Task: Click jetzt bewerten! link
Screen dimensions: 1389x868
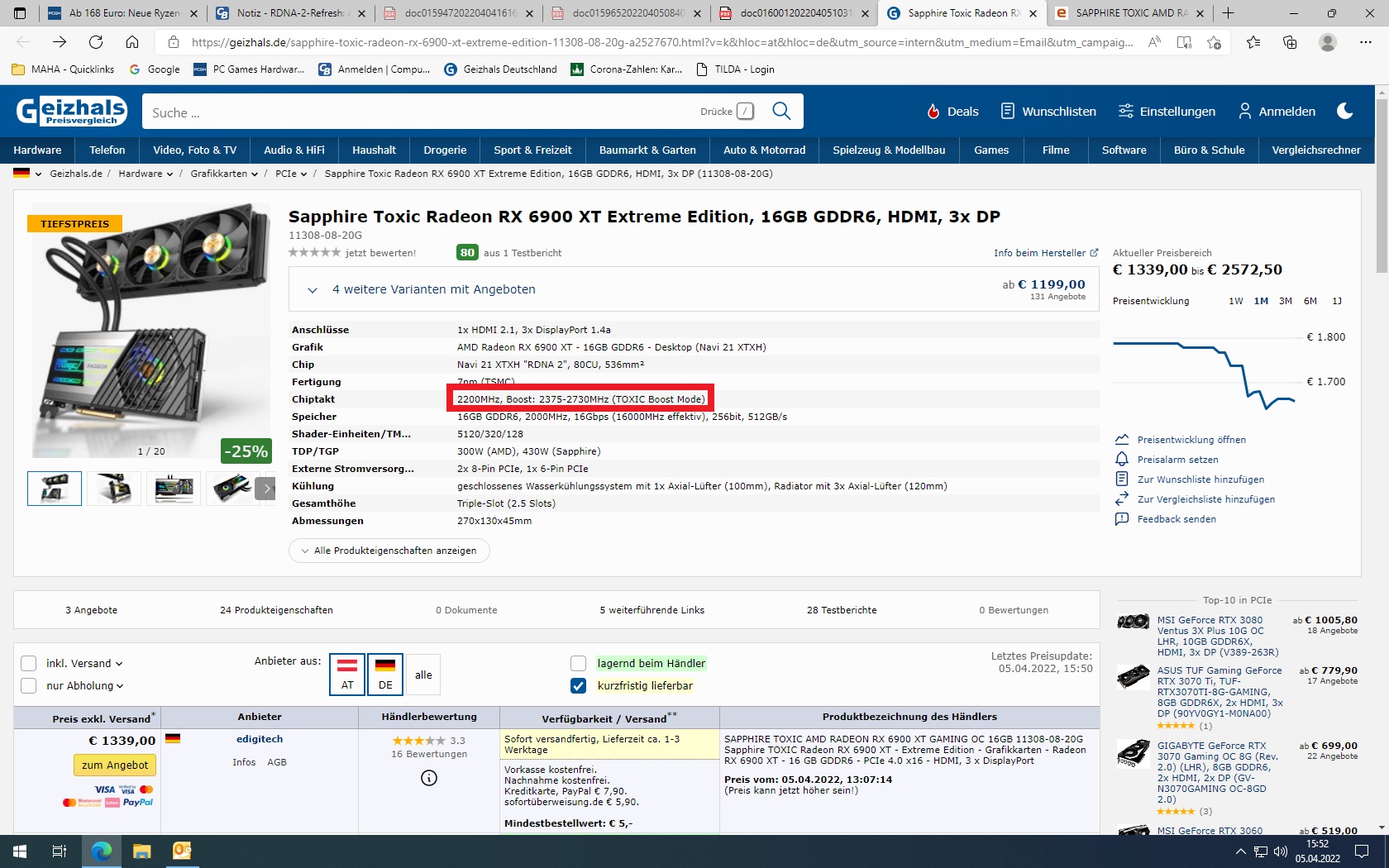Action: 380,253
